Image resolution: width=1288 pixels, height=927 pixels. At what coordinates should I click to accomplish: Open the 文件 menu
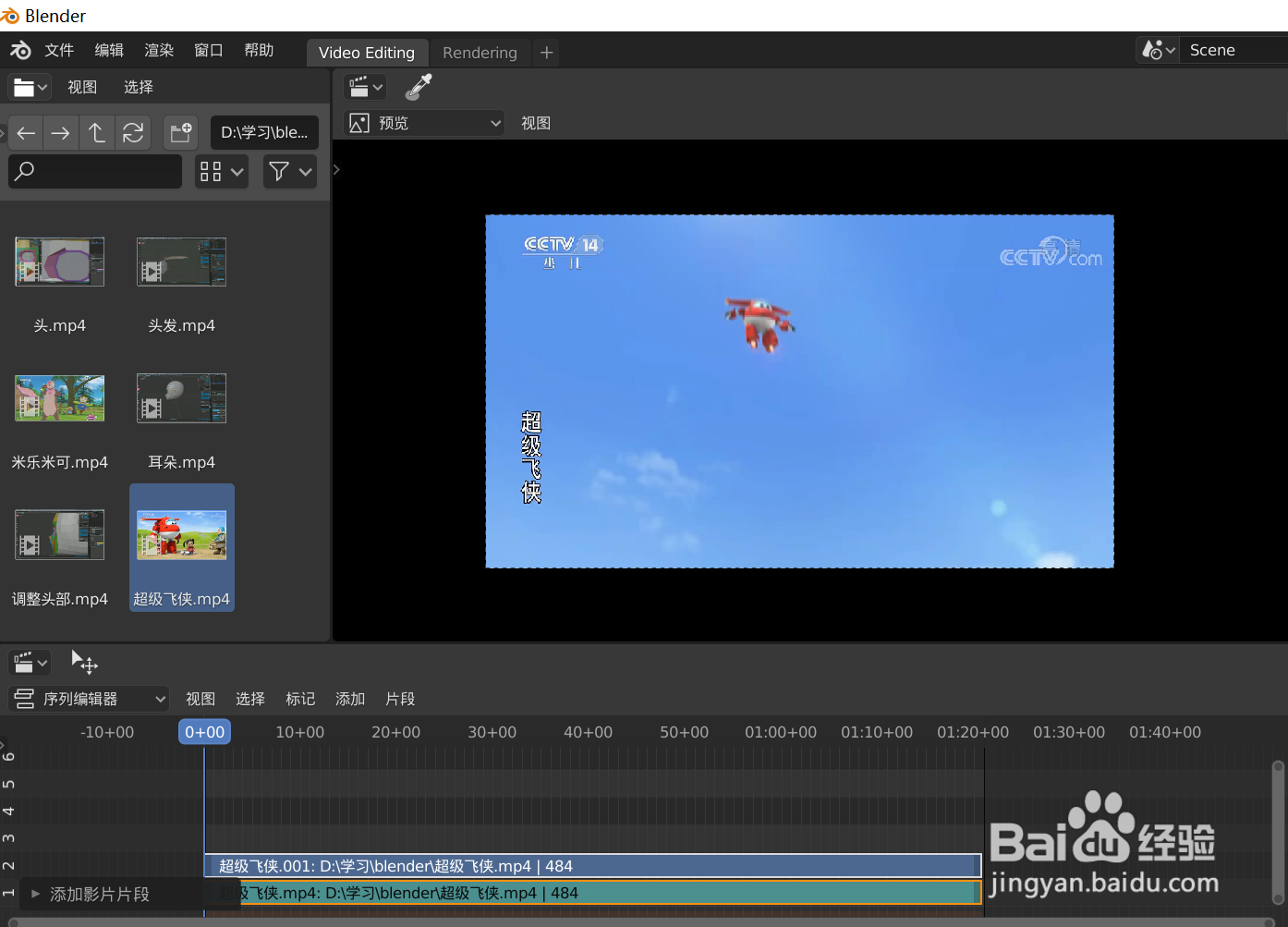point(59,51)
